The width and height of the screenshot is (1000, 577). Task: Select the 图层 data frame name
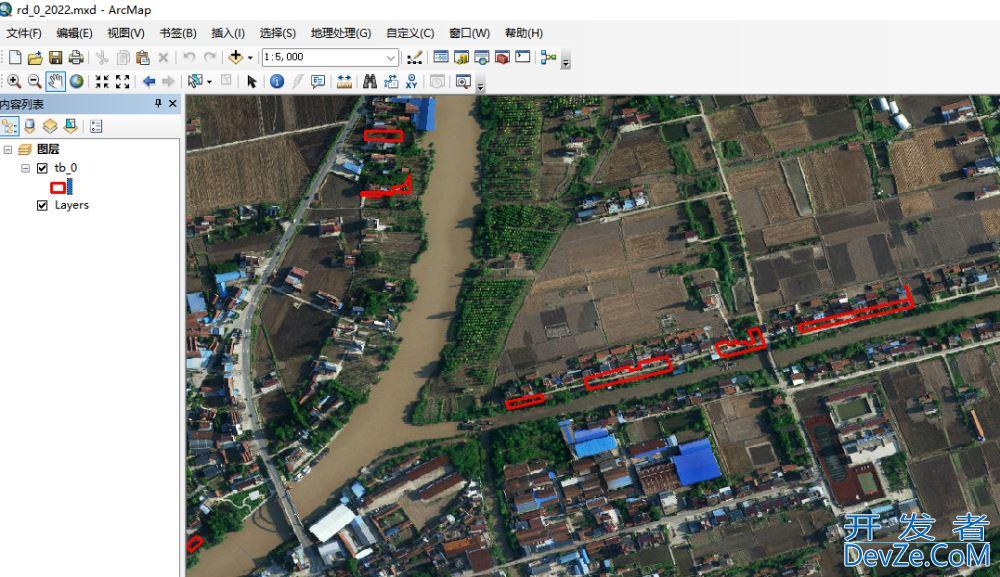click(x=48, y=149)
